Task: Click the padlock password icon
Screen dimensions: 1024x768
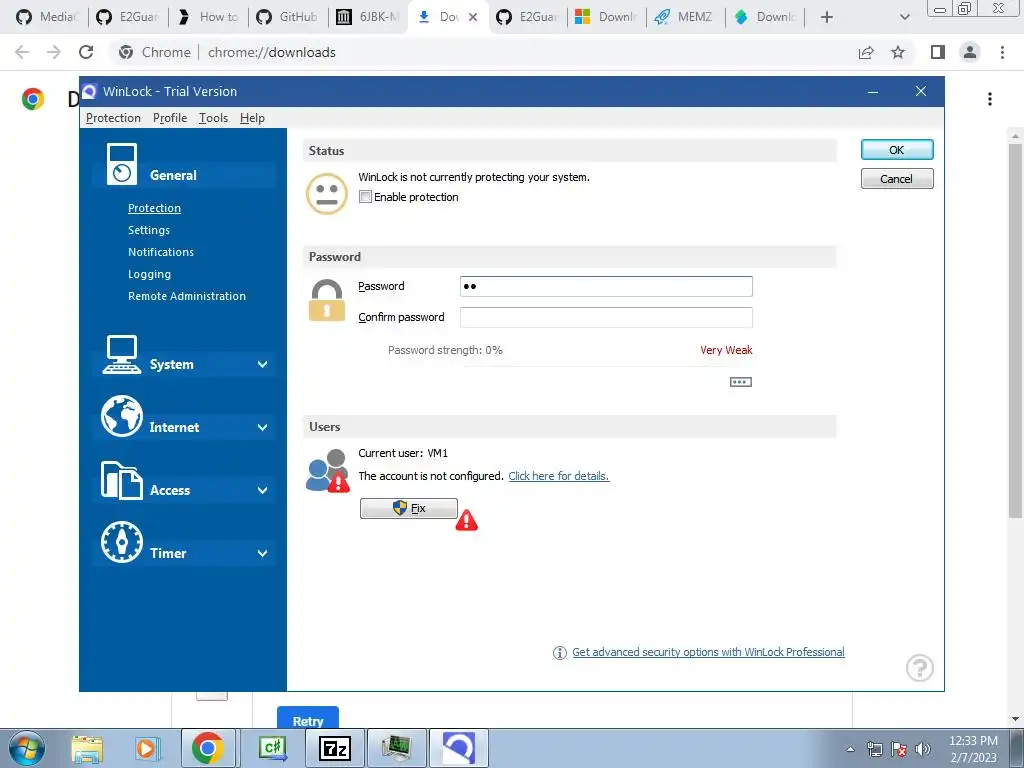Action: pos(327,300)
